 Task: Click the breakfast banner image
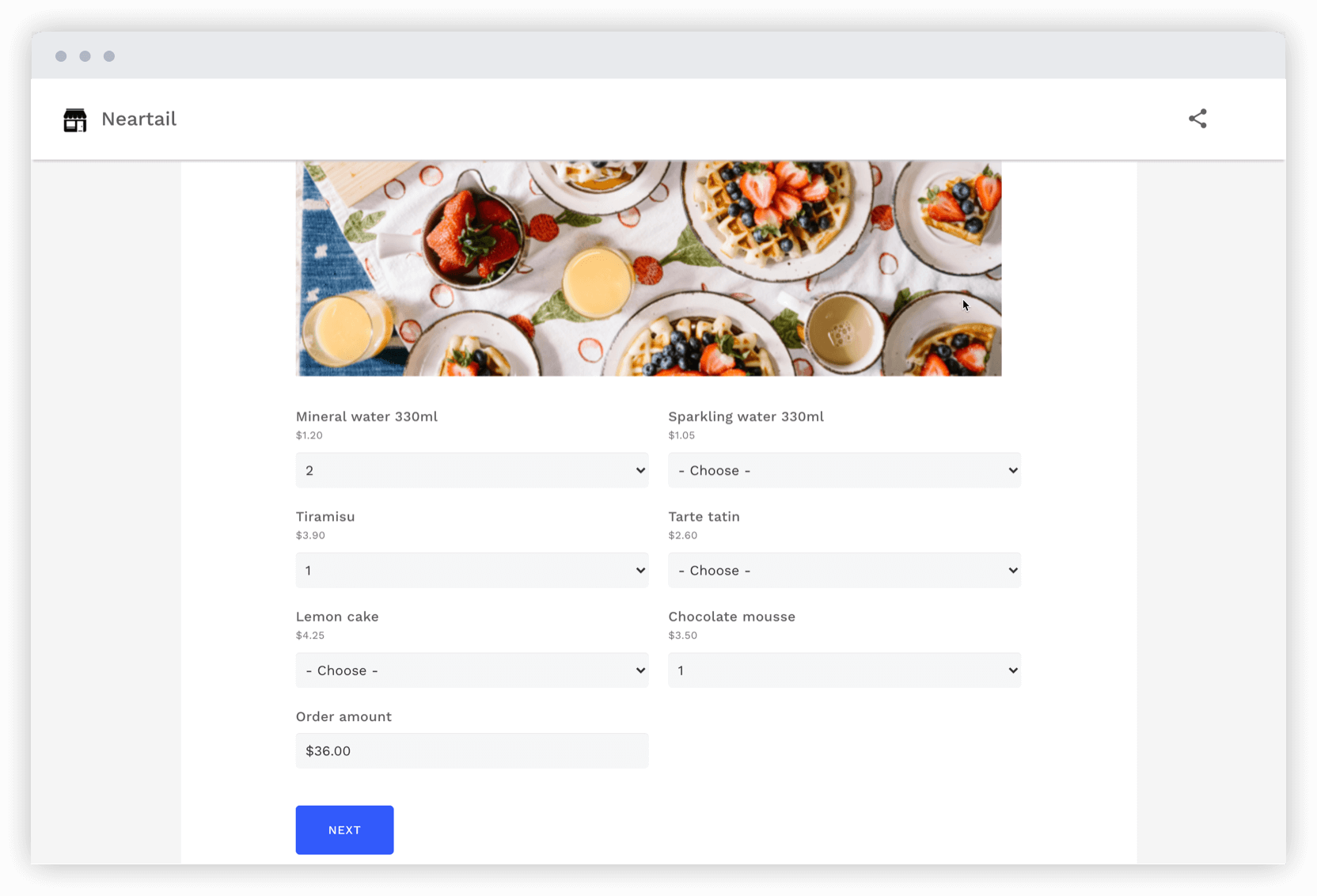(648, 268)
